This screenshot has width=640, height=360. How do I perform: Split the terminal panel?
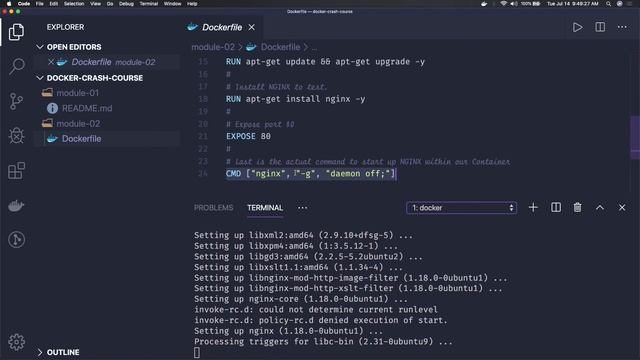(x=556, y=208)
